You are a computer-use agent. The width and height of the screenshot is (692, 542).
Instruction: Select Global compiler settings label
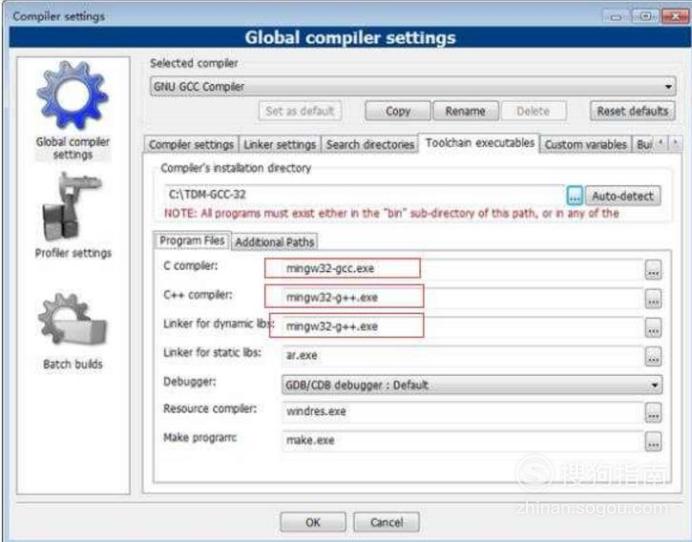coord(73,148)
